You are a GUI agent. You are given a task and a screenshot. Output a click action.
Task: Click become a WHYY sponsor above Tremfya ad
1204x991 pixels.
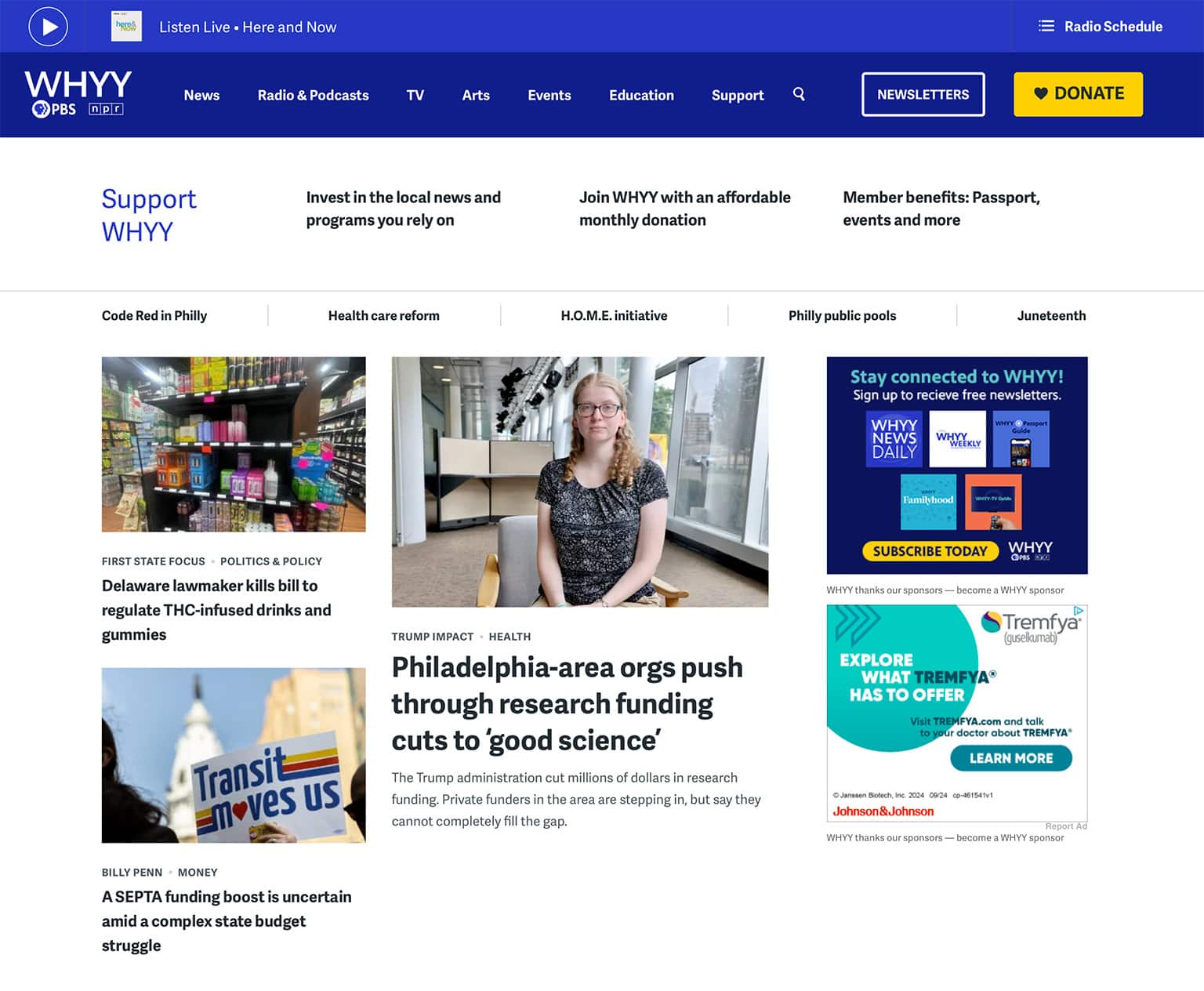1010,590
